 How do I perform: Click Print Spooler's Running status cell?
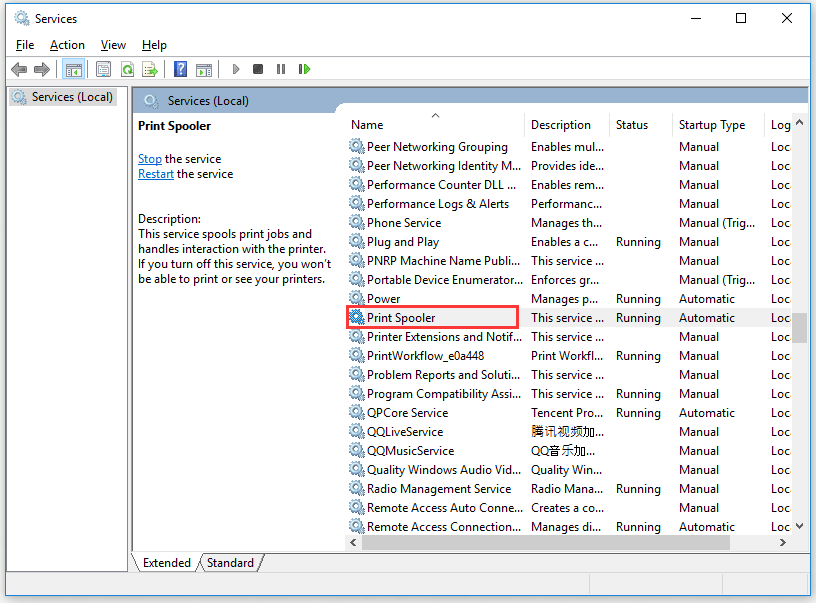click(x=638, y=317)
